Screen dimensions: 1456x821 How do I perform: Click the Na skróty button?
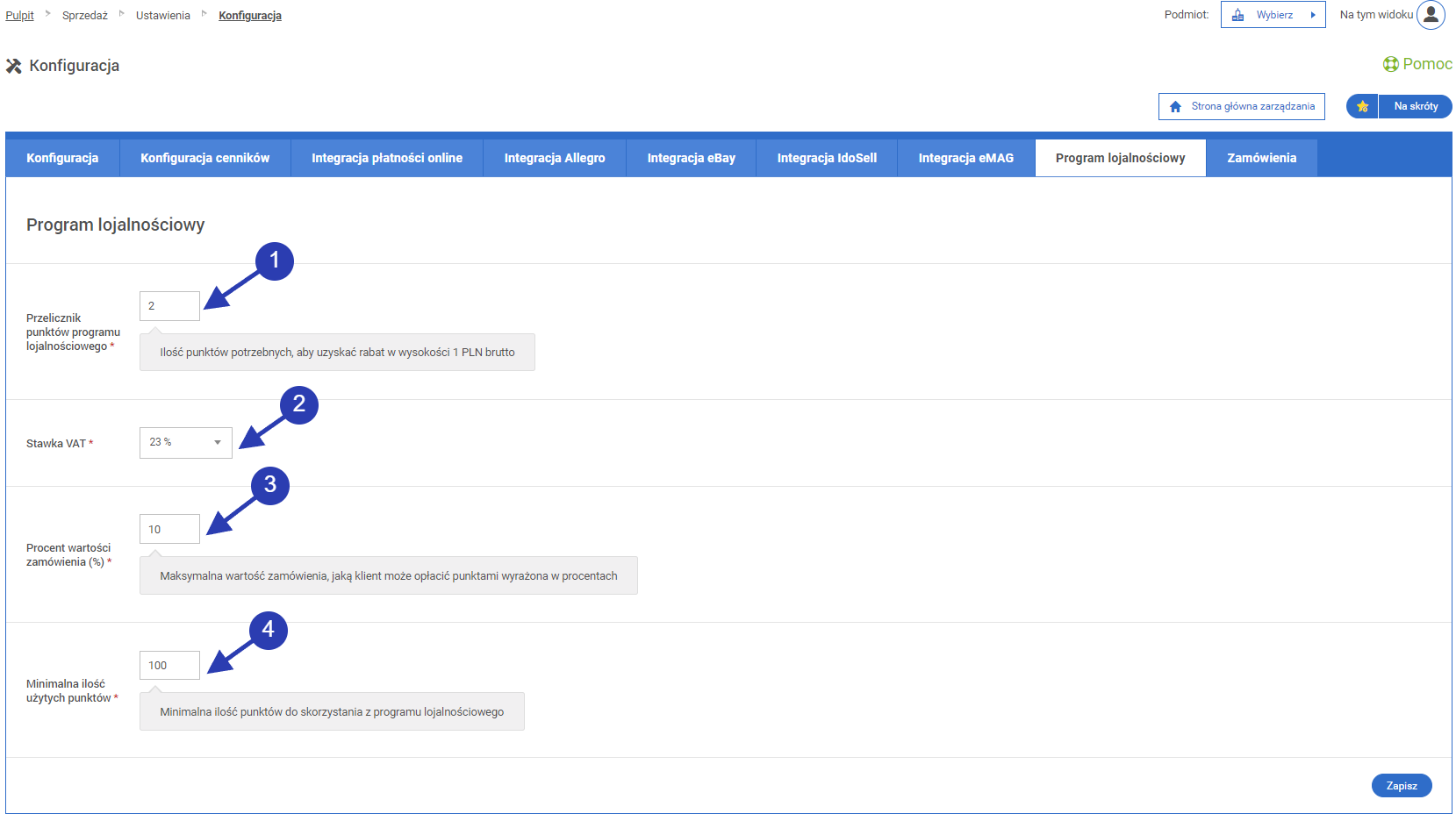click(x=1416, y=106)
